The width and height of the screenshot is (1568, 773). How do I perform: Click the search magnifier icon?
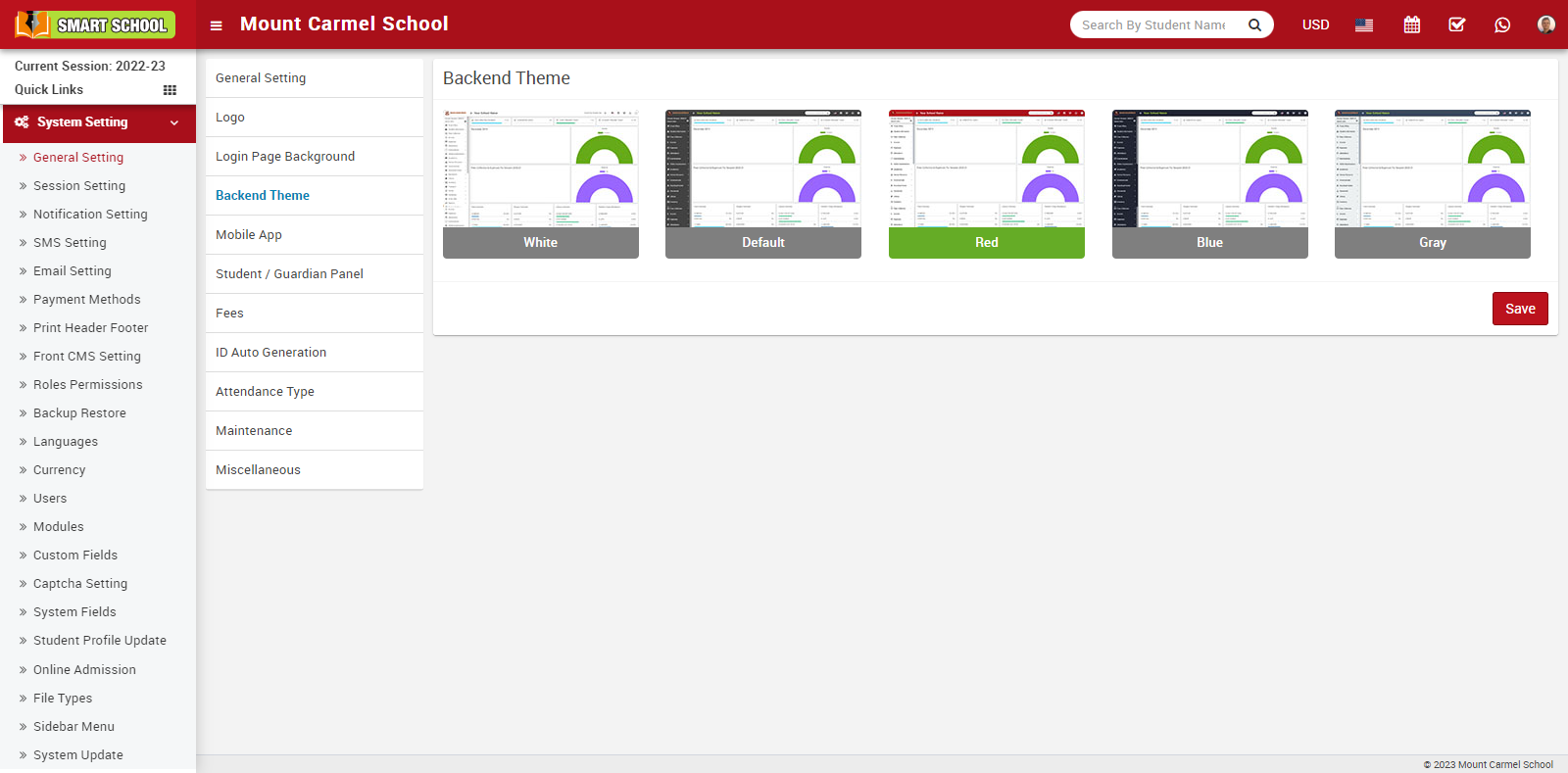[x=1254, y=24]
